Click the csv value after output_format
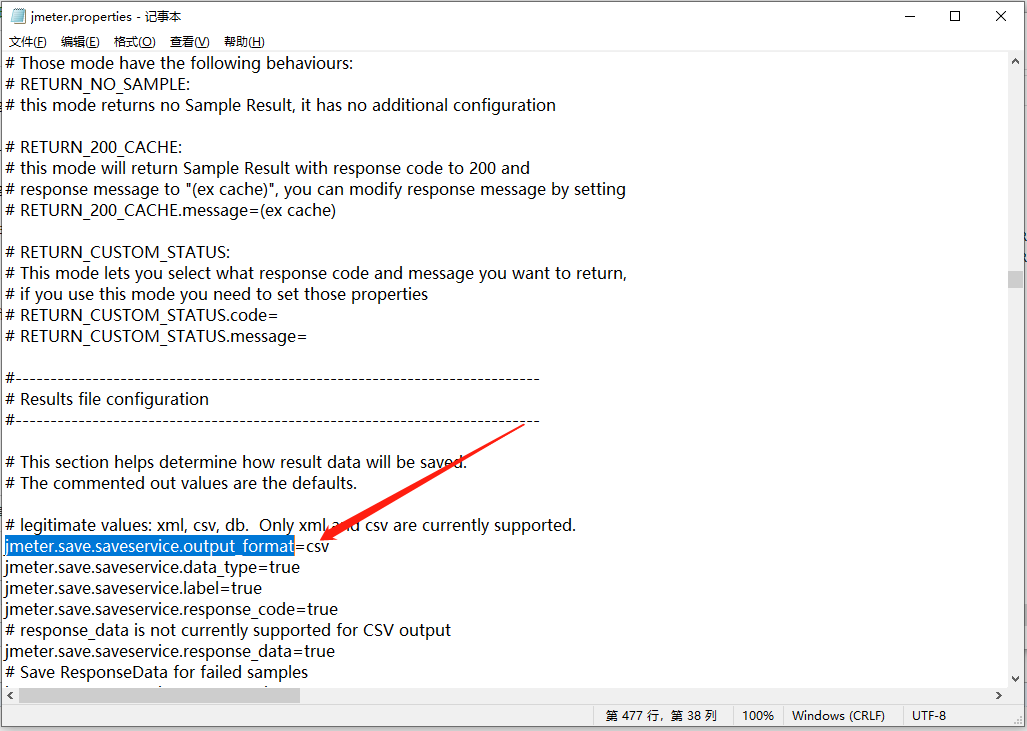The height and width of the screenshot is (731, 1027). [318, 546]
